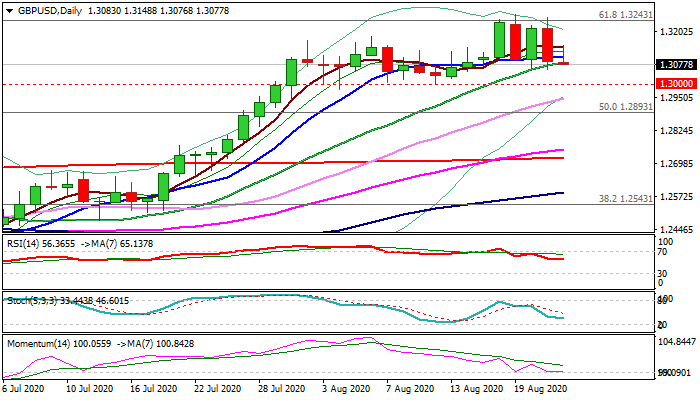Click the 61.8 Fibonacci level label
700x400 pixels.
coord(625,15)
